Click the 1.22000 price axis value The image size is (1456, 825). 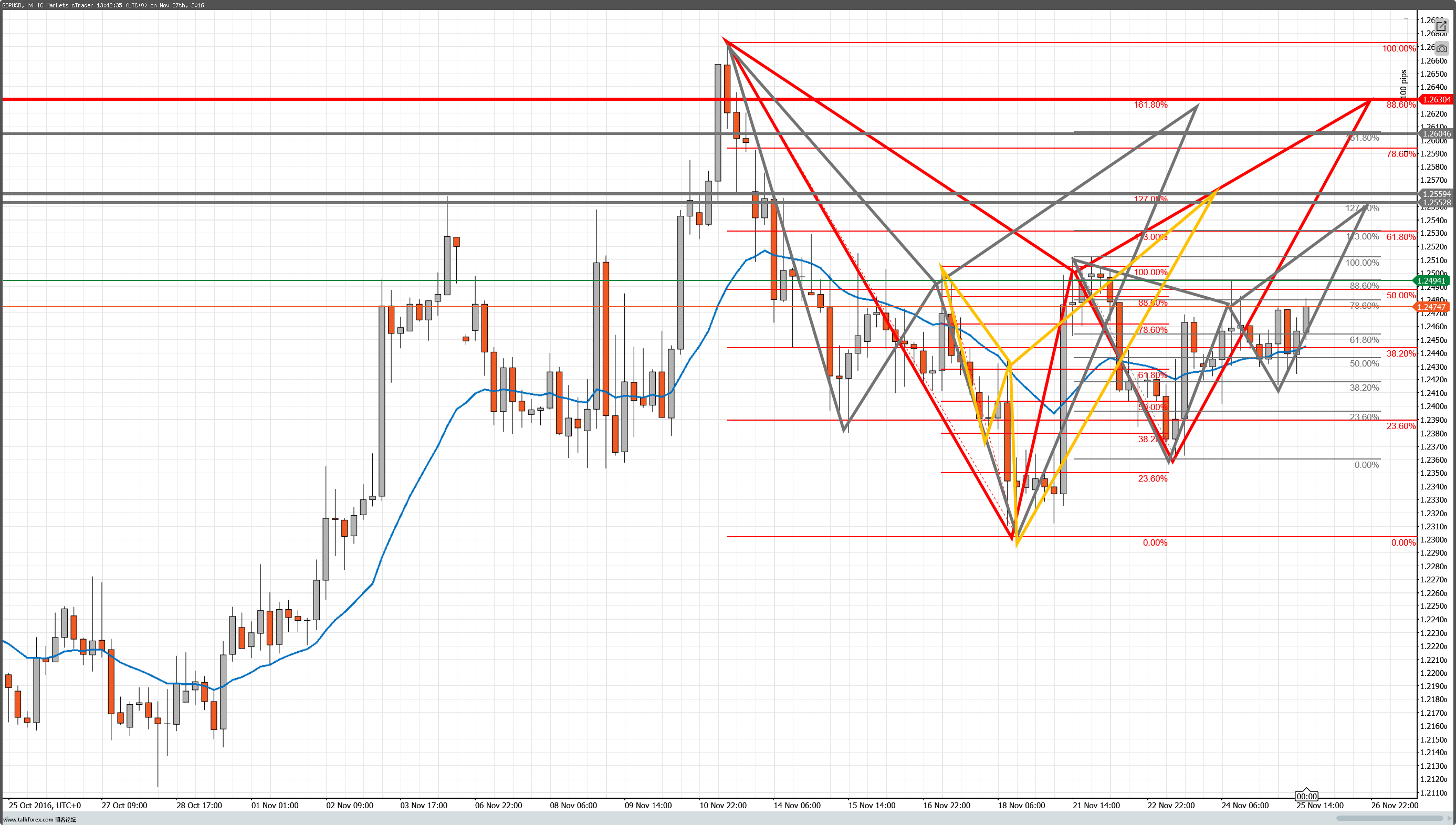[1433, 673]
